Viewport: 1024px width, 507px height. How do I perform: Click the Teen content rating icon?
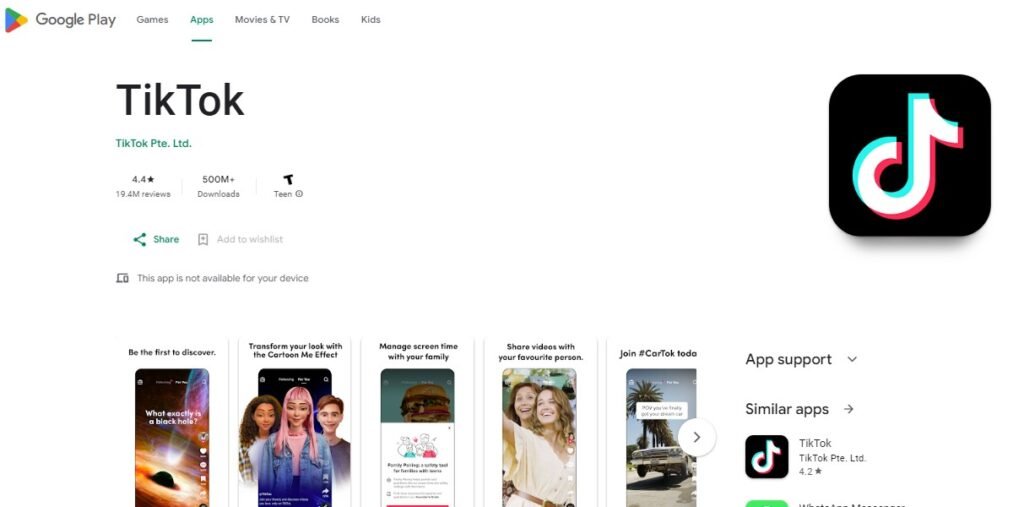(x=288, y=179)
